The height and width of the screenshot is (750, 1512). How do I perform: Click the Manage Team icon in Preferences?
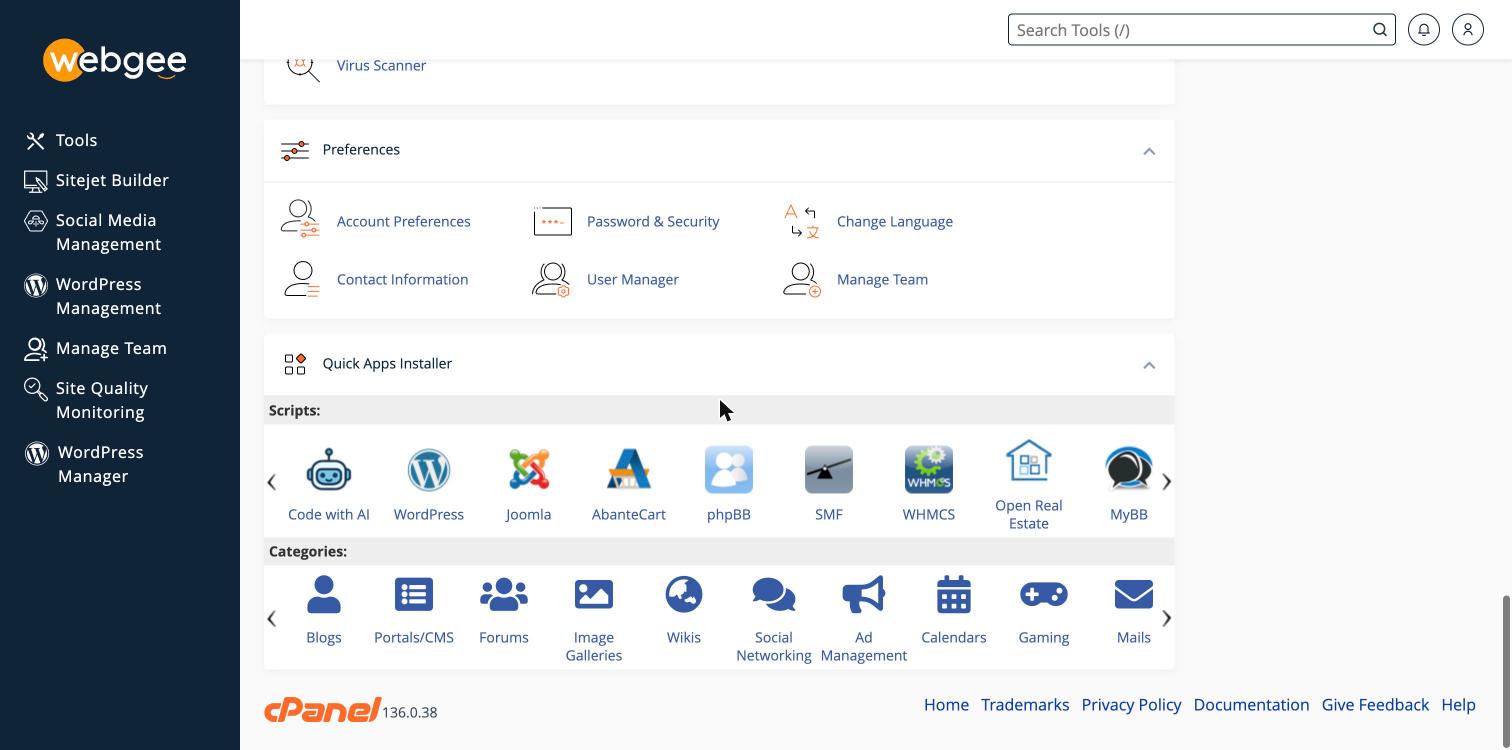tap(801, 279)
